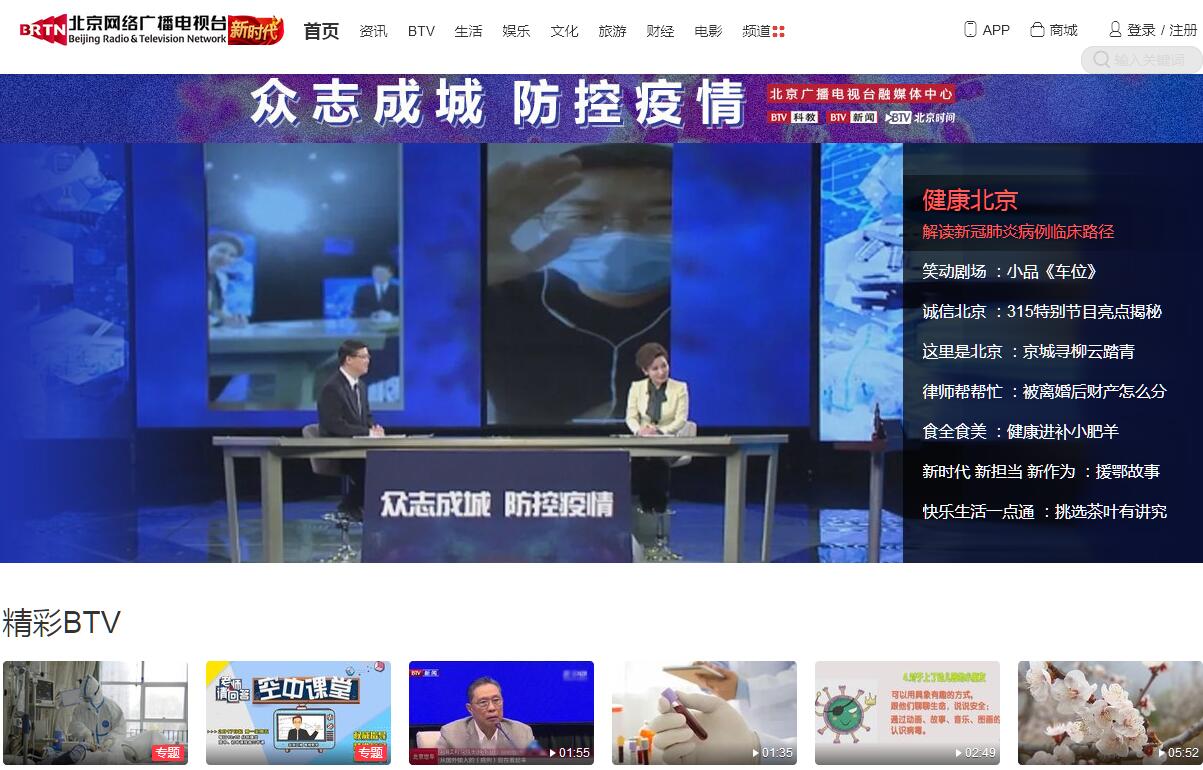Expand the 频道 channel menu
This screenshot has height=770, width=1203.
[x=756, y=31]
